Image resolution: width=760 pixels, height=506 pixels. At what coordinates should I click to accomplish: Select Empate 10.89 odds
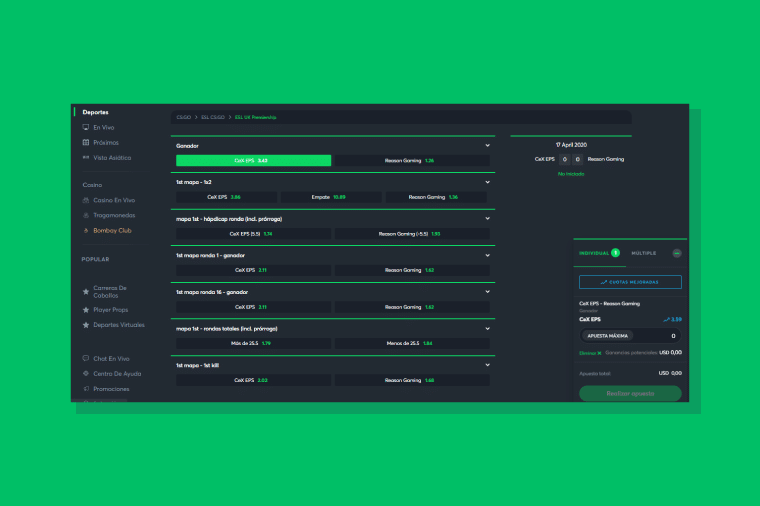pyautogui.click(x=331, y=197)
